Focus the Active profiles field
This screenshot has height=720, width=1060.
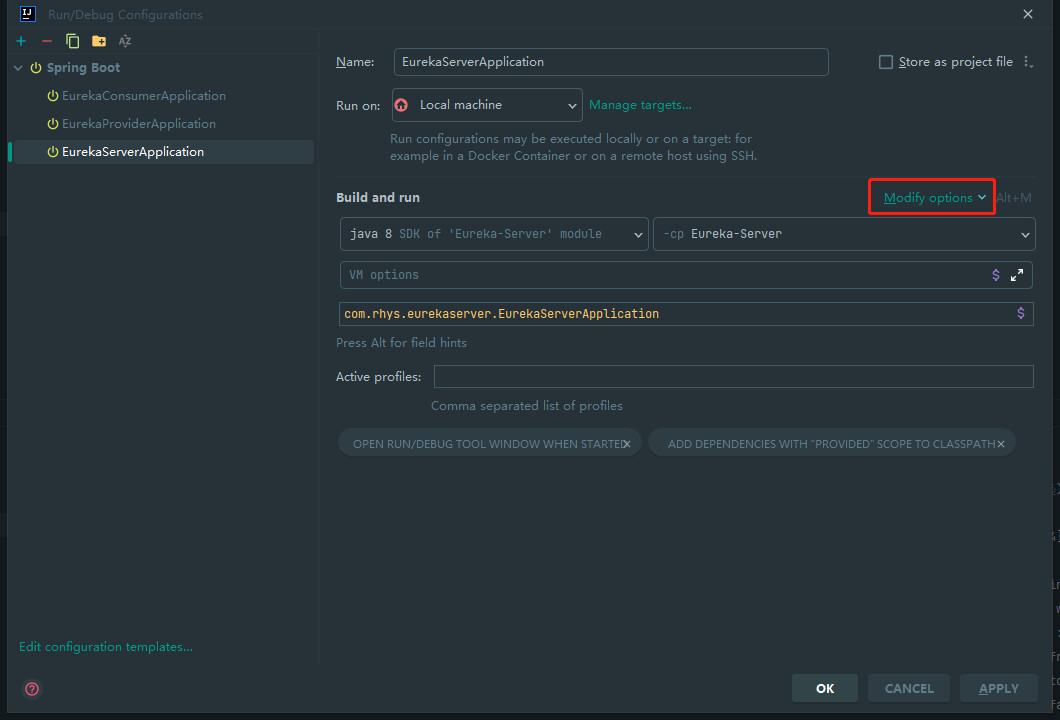733,377
